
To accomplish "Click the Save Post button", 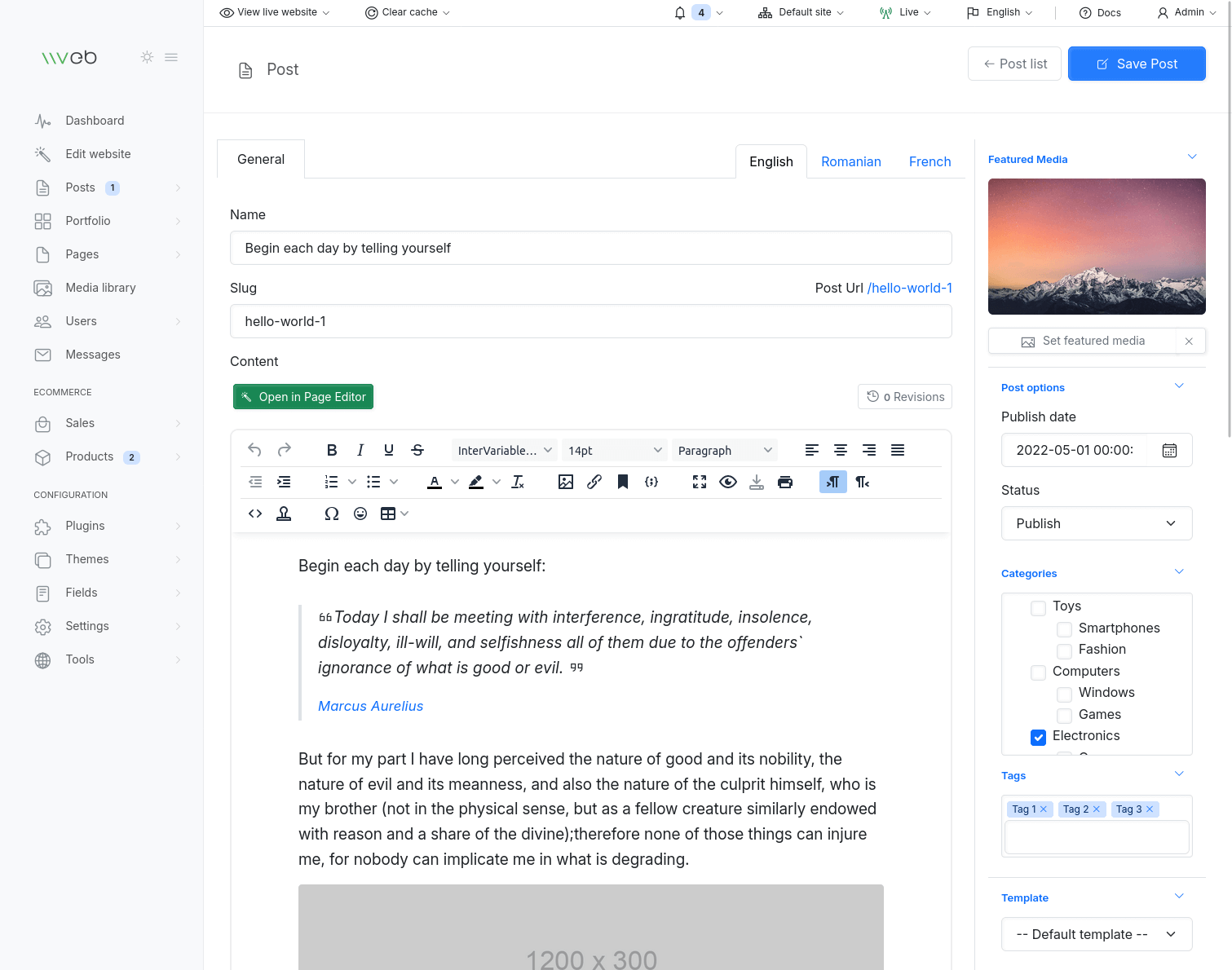I will click(x=1136, y=64).
